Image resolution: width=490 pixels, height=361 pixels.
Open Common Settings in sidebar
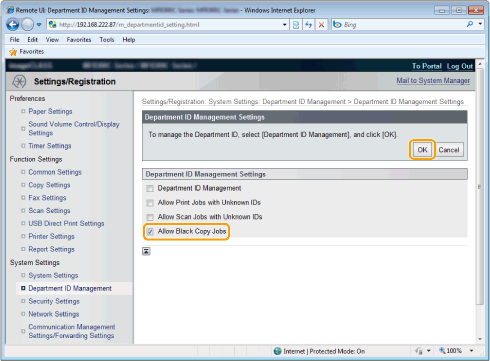[55, 172]
